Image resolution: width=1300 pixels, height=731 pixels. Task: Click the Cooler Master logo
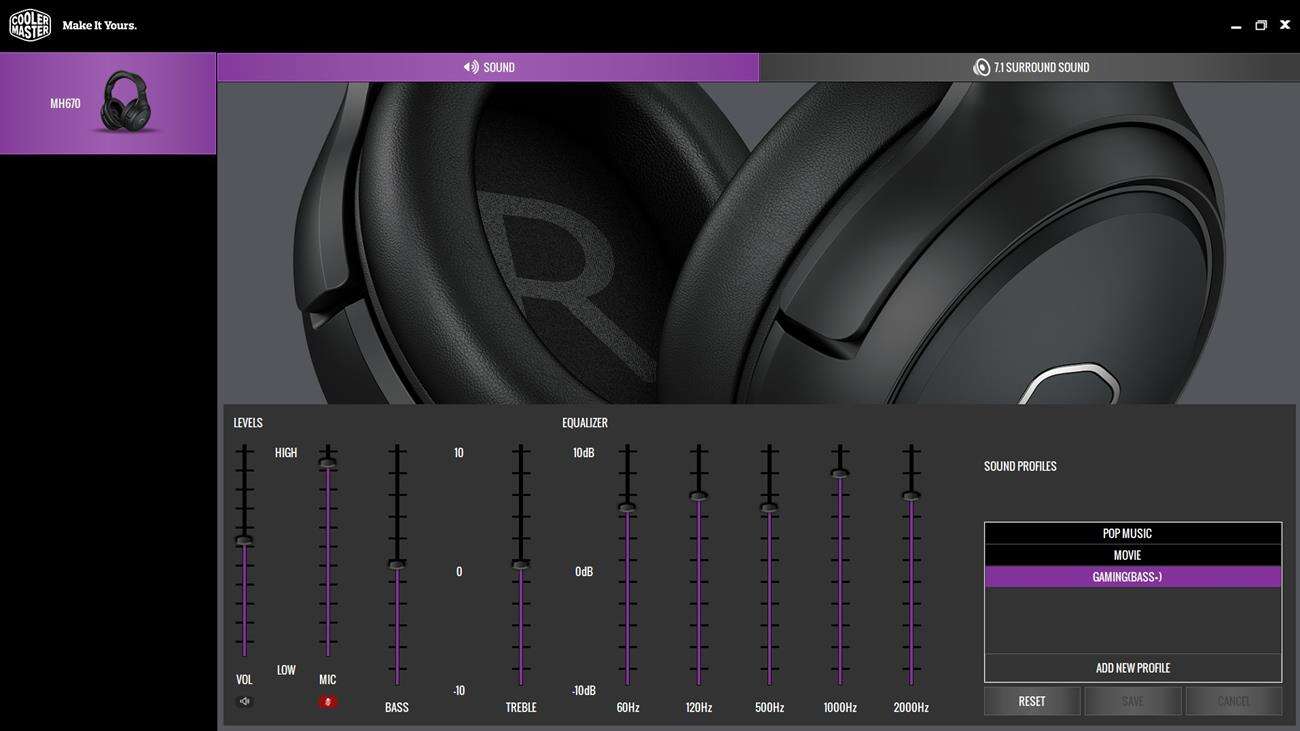30,25
